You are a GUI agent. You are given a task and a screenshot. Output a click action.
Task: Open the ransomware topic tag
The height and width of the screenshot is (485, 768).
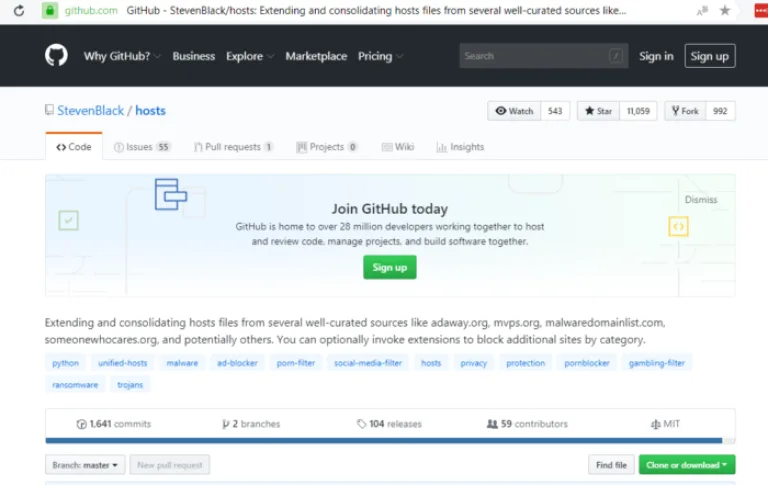75,385
